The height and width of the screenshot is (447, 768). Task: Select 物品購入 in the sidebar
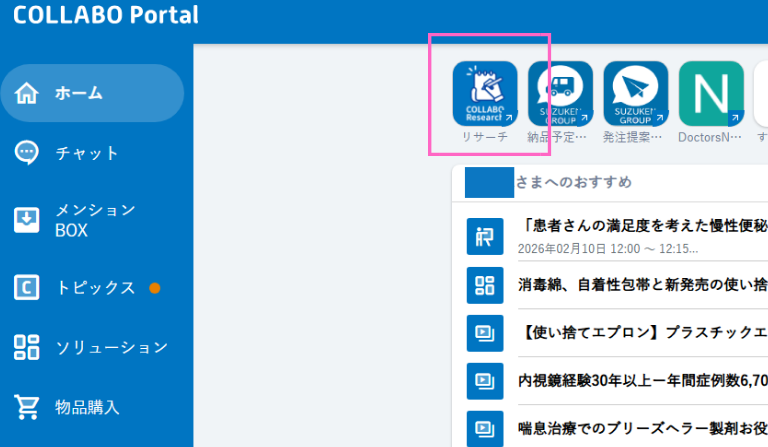coord(87,407)
